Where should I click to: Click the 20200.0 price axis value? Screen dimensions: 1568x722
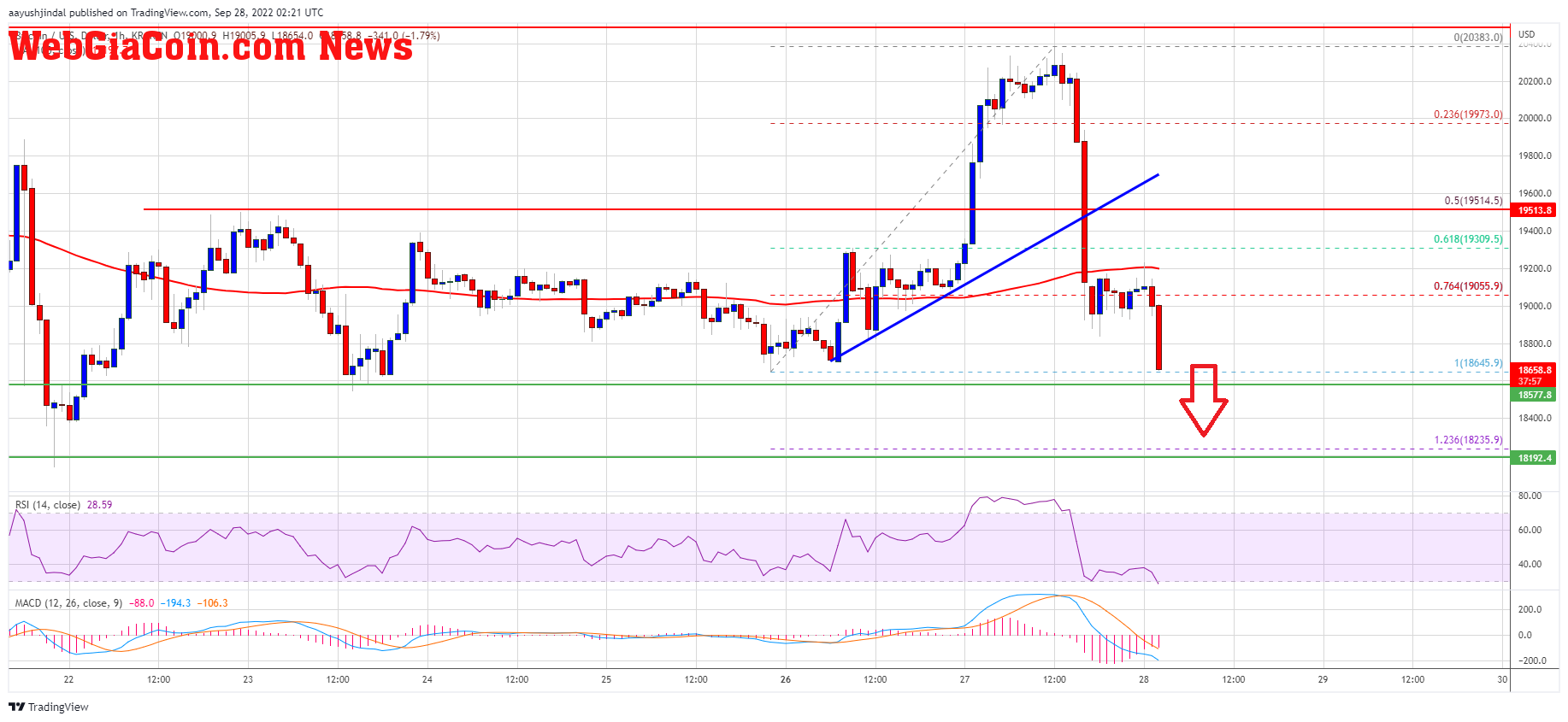pyautogui.click(x=1535, y=81)
